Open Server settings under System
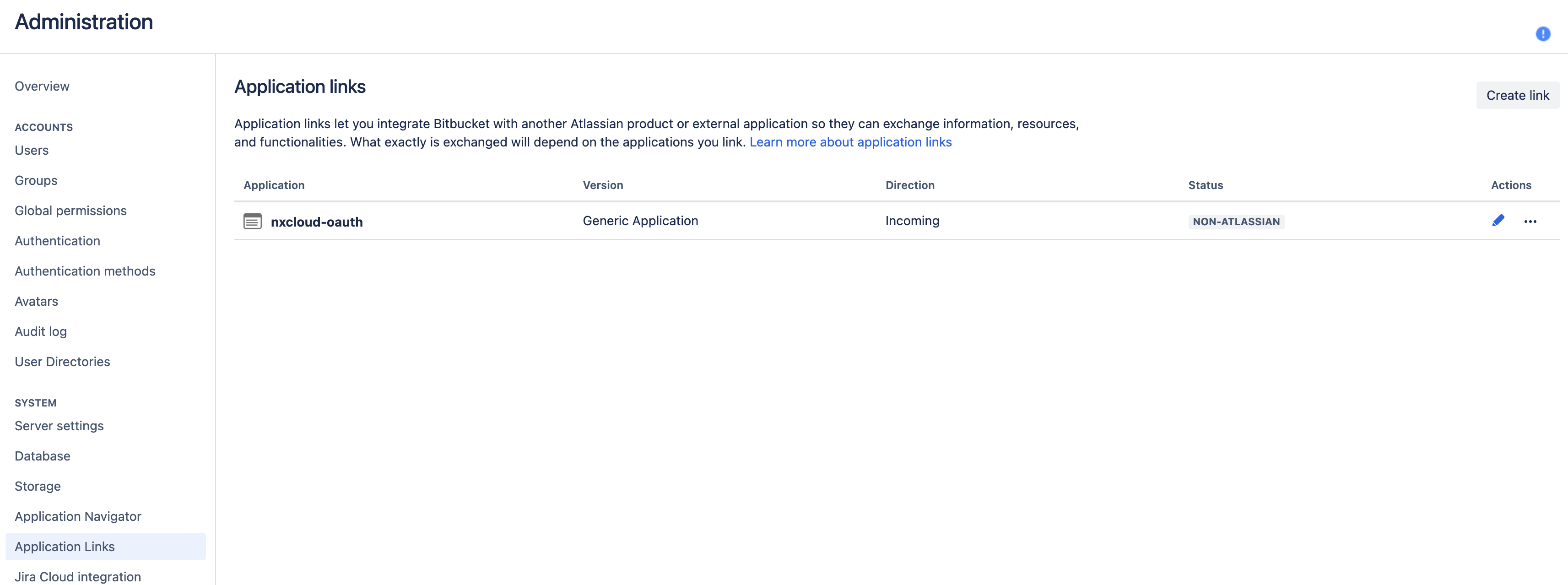Viewport: 1568px width, 585px height. click(59, 426)
